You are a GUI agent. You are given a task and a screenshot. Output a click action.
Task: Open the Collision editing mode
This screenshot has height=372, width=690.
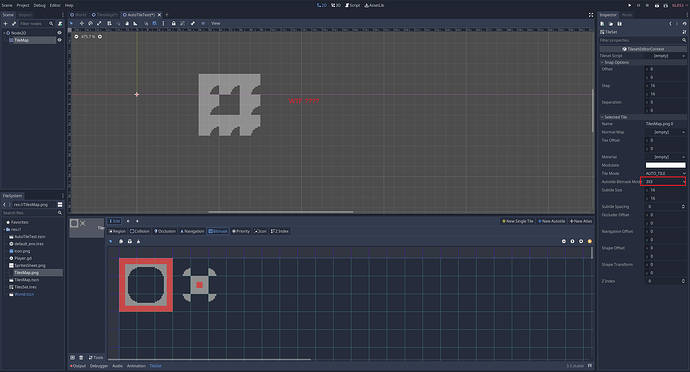click(x=140, y=231)
